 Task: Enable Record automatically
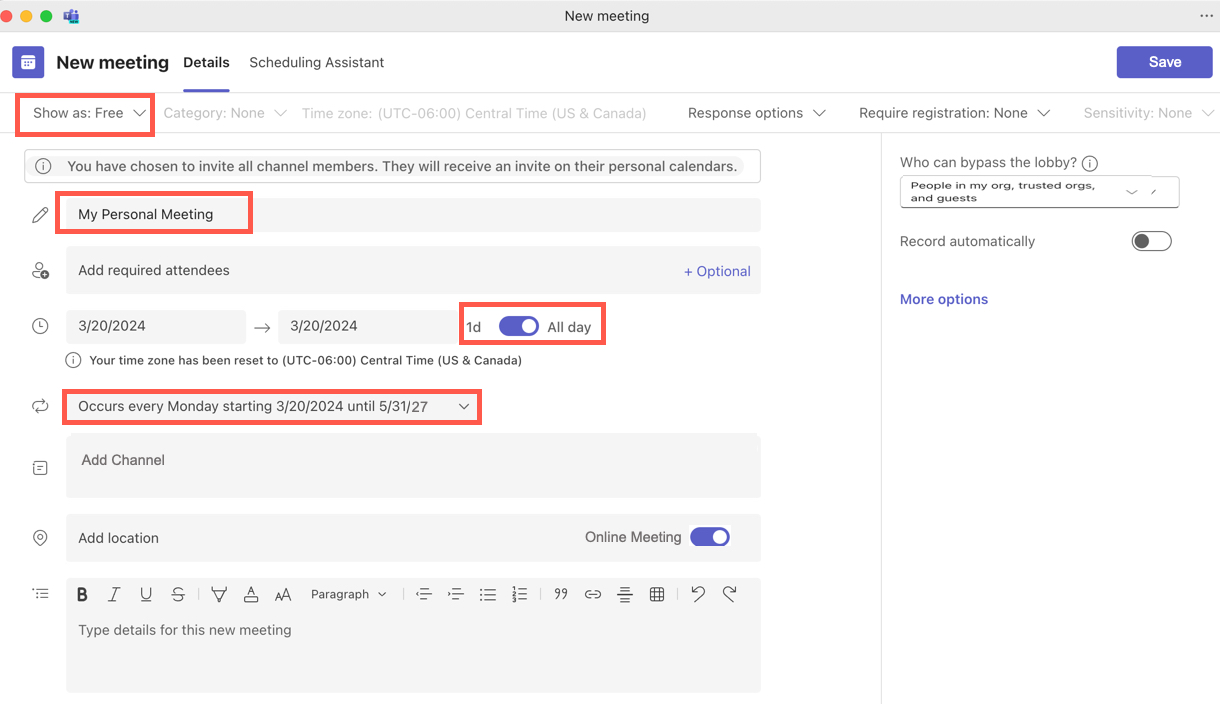(1150, 241)
